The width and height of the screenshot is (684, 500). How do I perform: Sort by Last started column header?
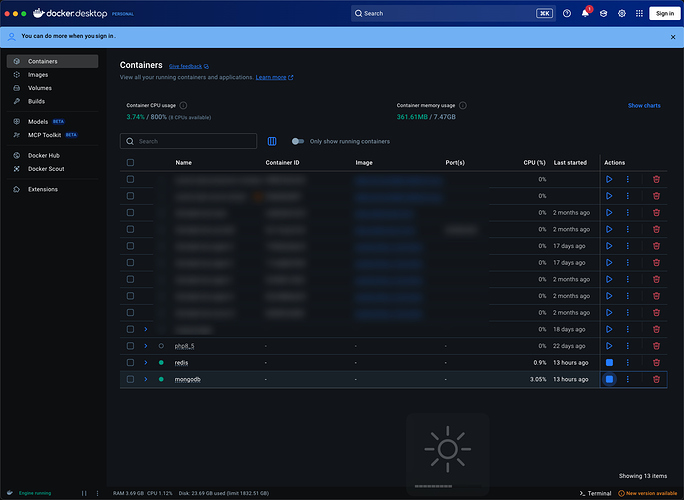tap(570, 162)
